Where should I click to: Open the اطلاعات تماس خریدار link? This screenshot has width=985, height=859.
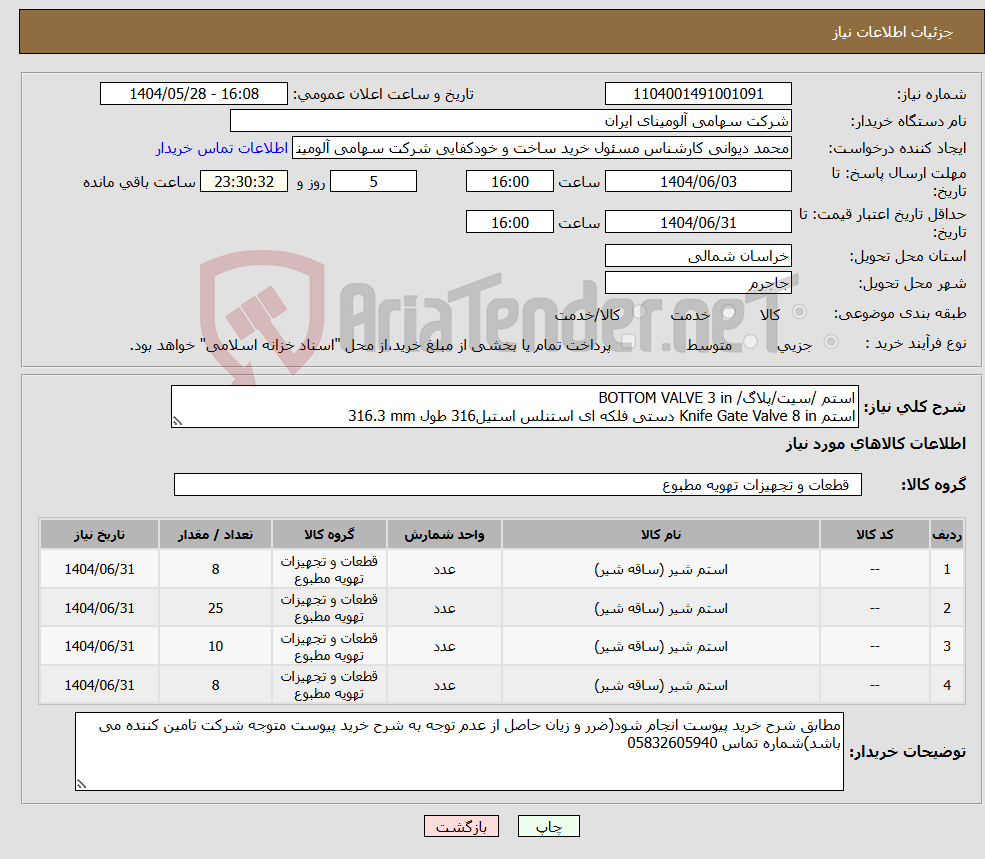(x=222, y=148)
